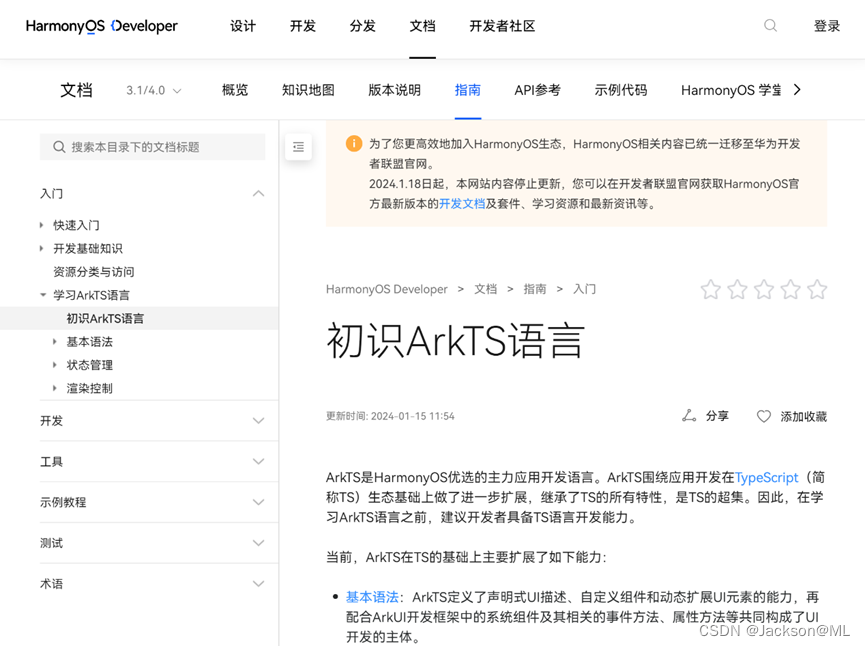Focus the 搜索本目录下的文档标题 search field
Image resolution: width=865 pixels, height=646 pixels.
pos(152,147)
